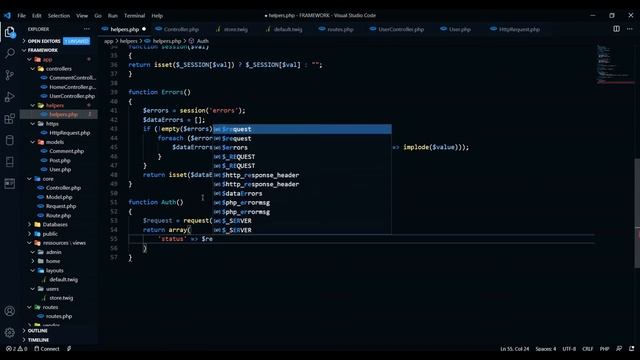640x360 pixels.
Task: Open Request.php in core folder
Action: click(60, 206)
